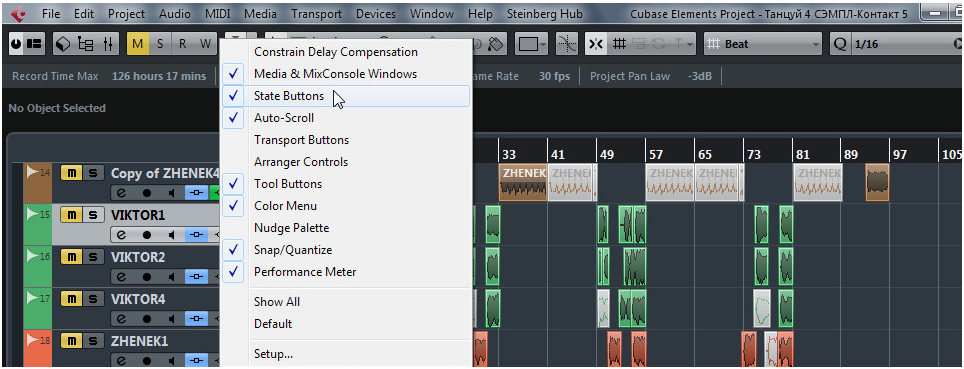Solo the VIKTOR1 track
The width and height of the screenshot is (964, 369).
92,215
